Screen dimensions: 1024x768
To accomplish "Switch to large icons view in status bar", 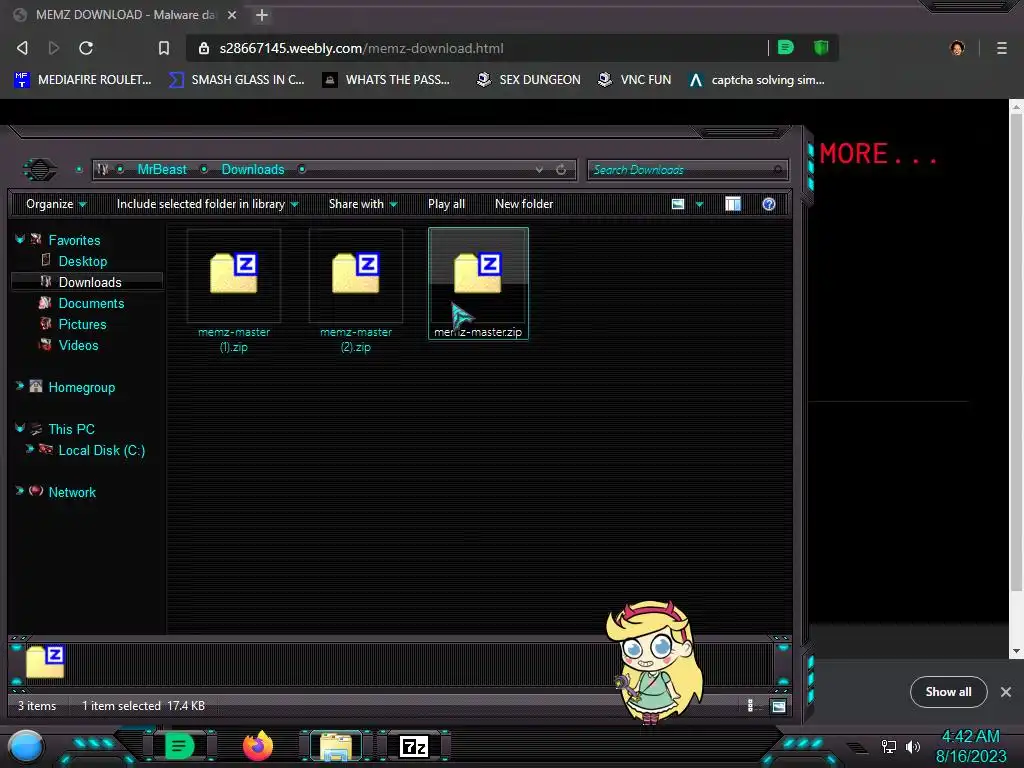I will [x=778, y=706].
